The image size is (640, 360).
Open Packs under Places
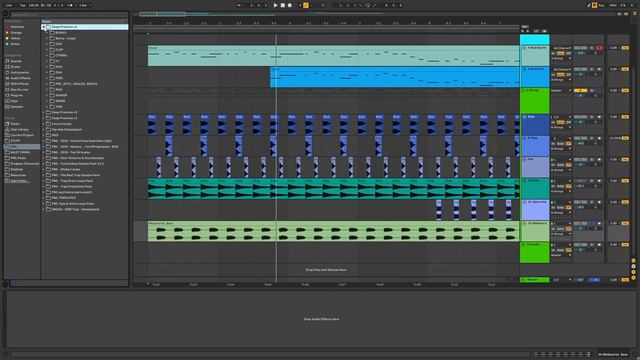(15, 124)
